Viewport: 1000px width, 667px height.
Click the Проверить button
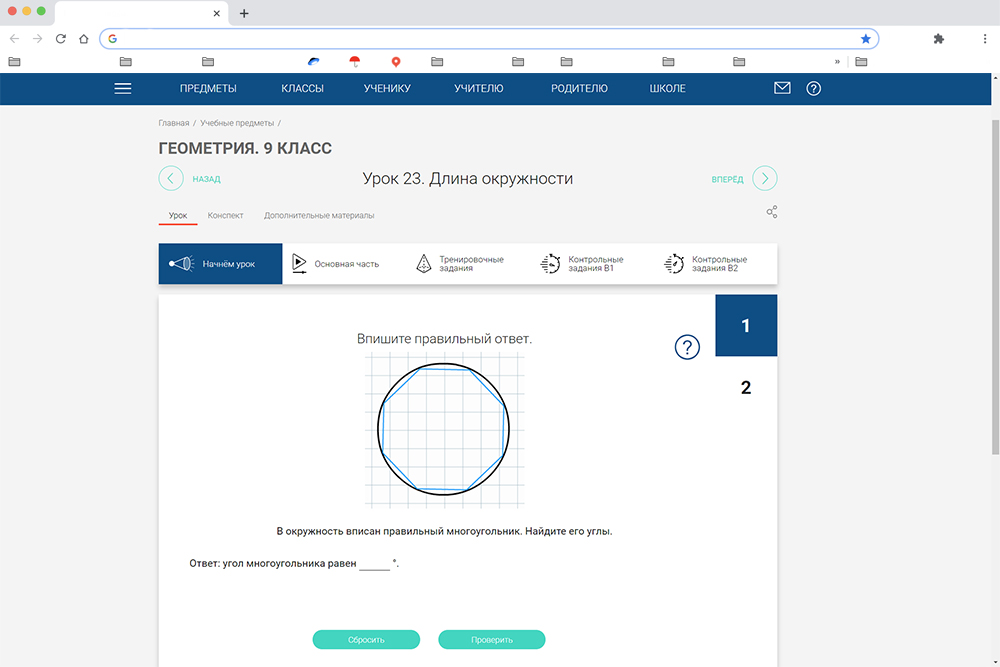[x=492, y=640]
